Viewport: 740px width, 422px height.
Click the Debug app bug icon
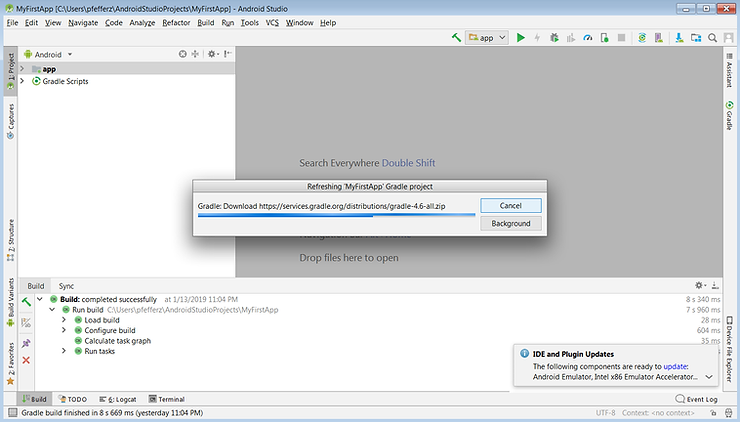coord(554,38)
